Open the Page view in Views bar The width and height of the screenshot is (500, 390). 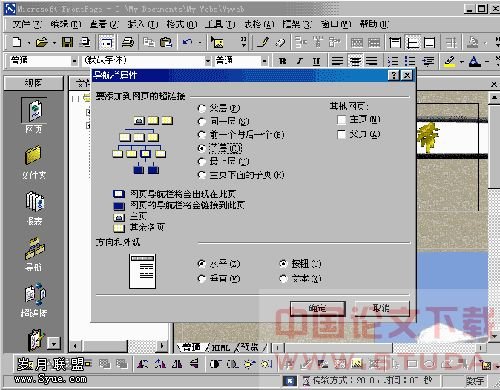(33, 115)
